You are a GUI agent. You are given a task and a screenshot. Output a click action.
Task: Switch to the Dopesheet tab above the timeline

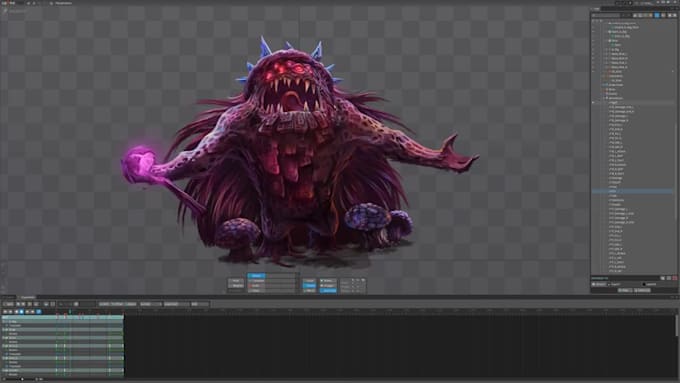pyautogui.click(x=27, y=297)
